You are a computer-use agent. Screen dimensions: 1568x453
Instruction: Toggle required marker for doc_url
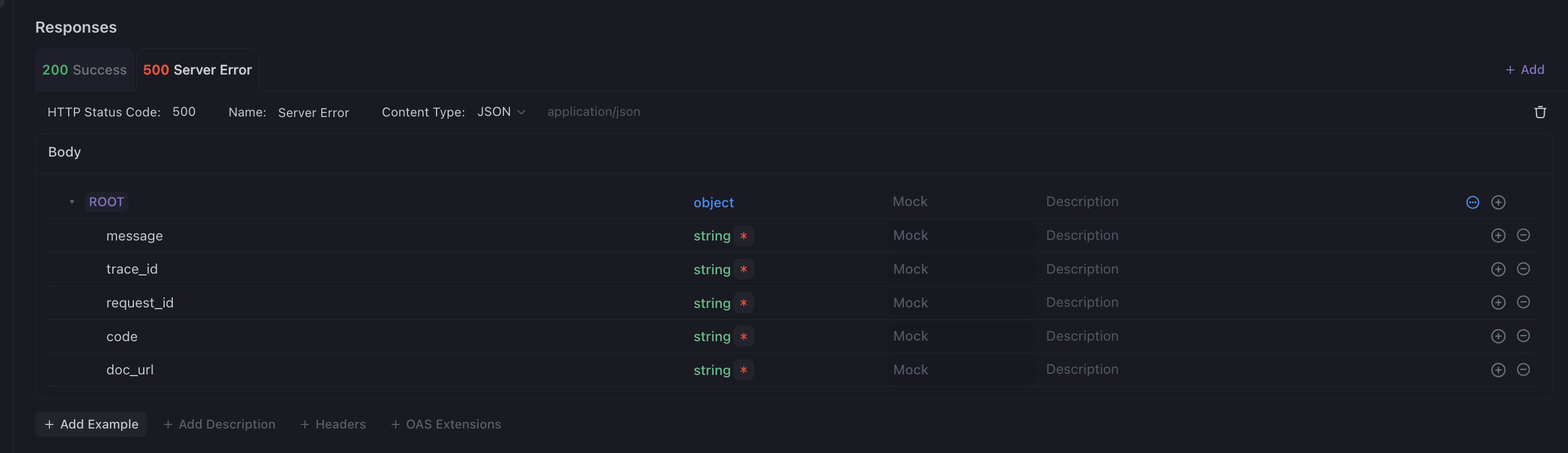coord(743,370)
